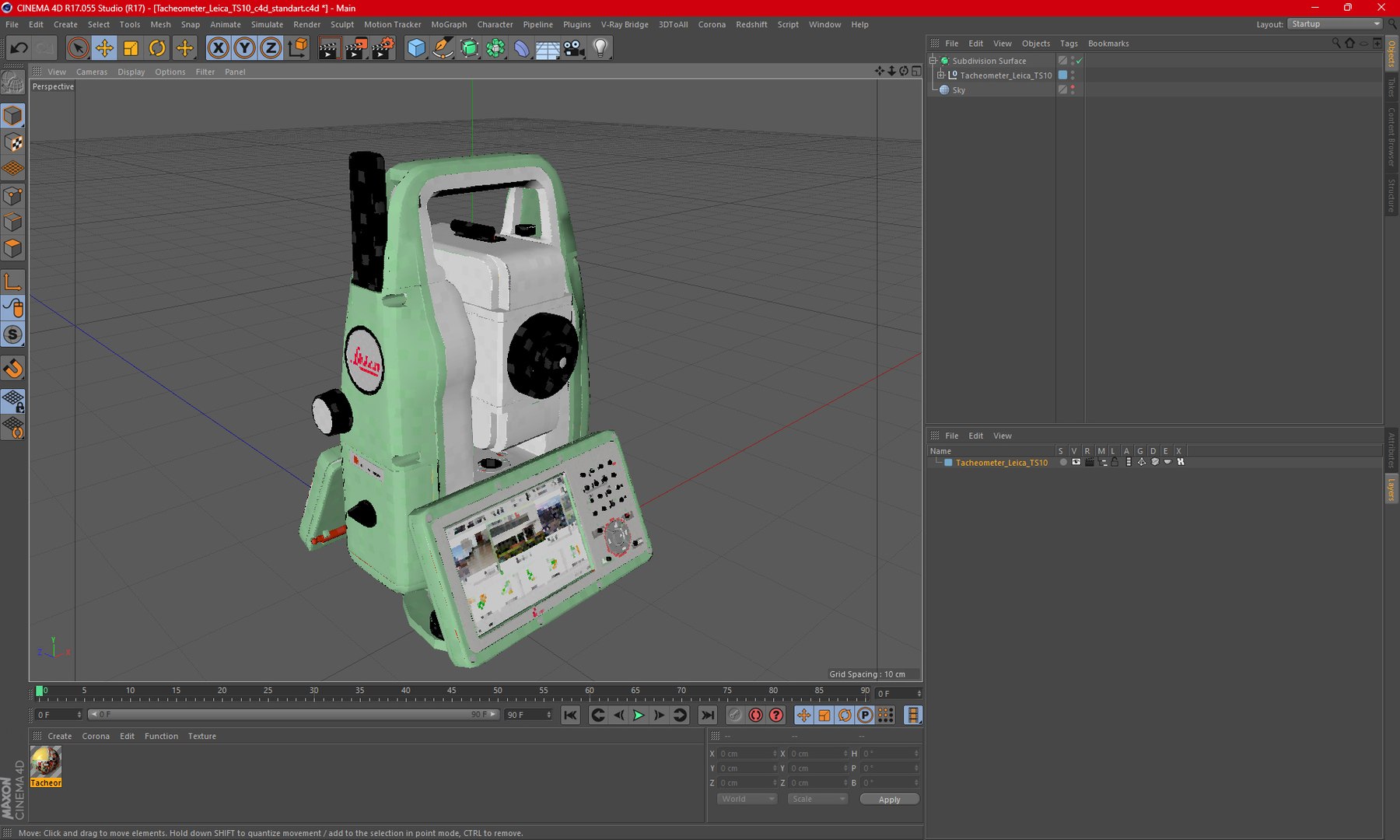
Task: Open the Cameras menu in the viewport
Action: [92, 72]
